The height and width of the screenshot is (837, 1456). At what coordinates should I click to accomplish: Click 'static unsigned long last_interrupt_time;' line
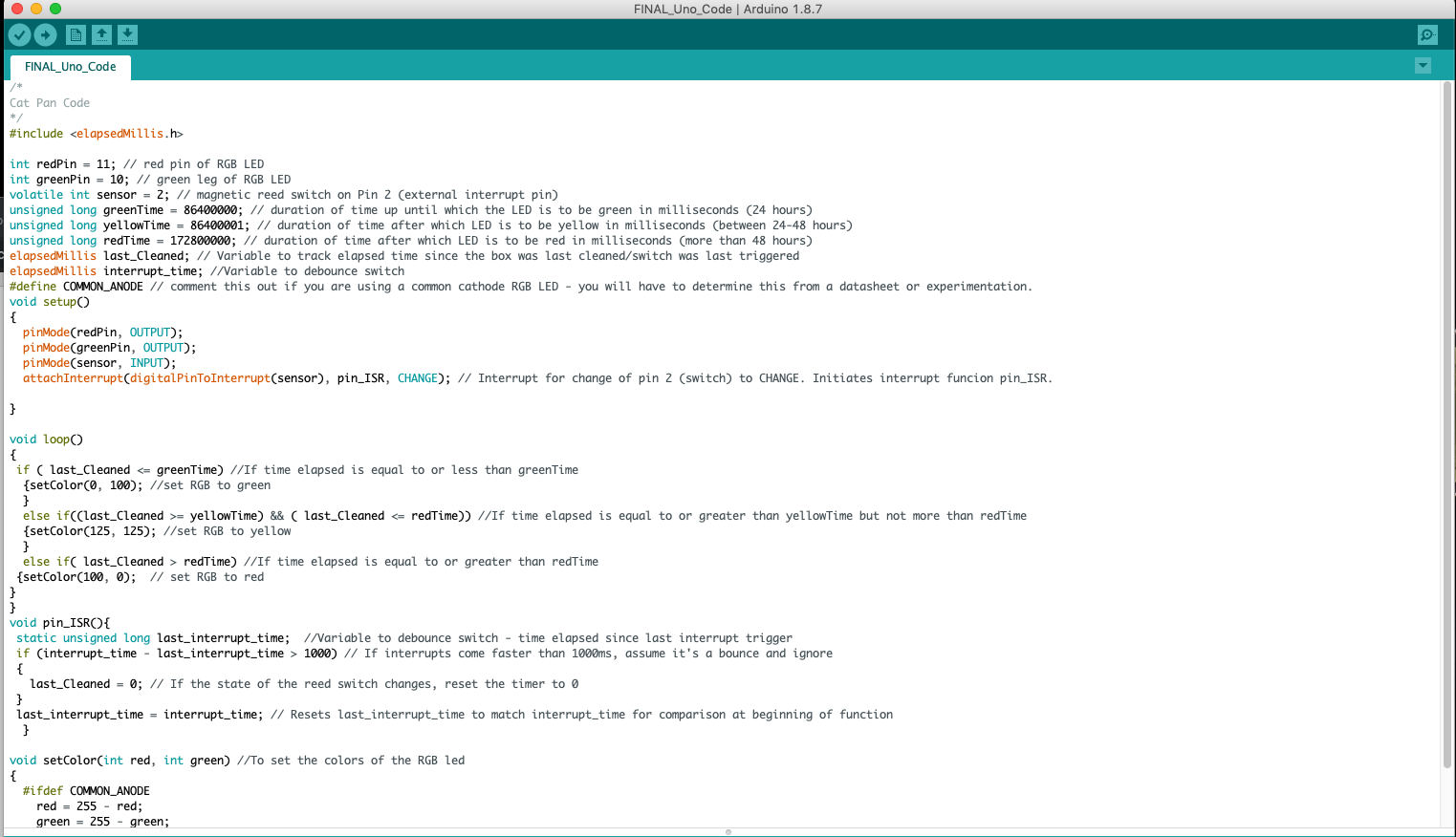tap(153, 638)
